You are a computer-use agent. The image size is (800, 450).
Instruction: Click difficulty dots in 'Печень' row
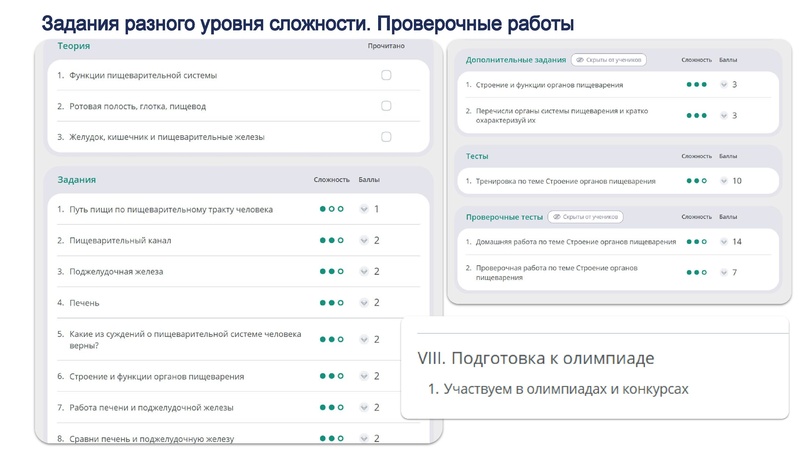(332, 303)
